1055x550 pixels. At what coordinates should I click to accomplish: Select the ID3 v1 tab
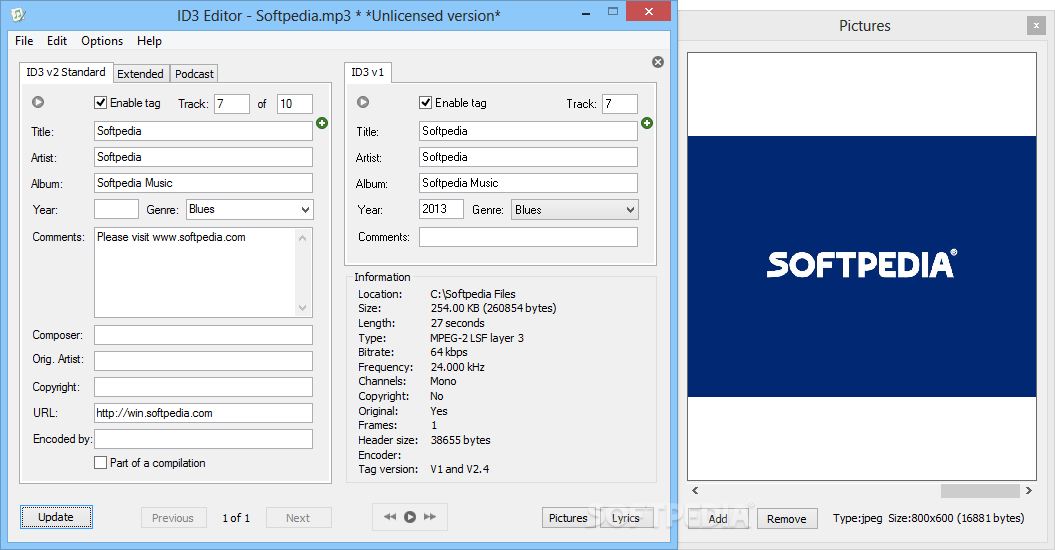point(368,72)
